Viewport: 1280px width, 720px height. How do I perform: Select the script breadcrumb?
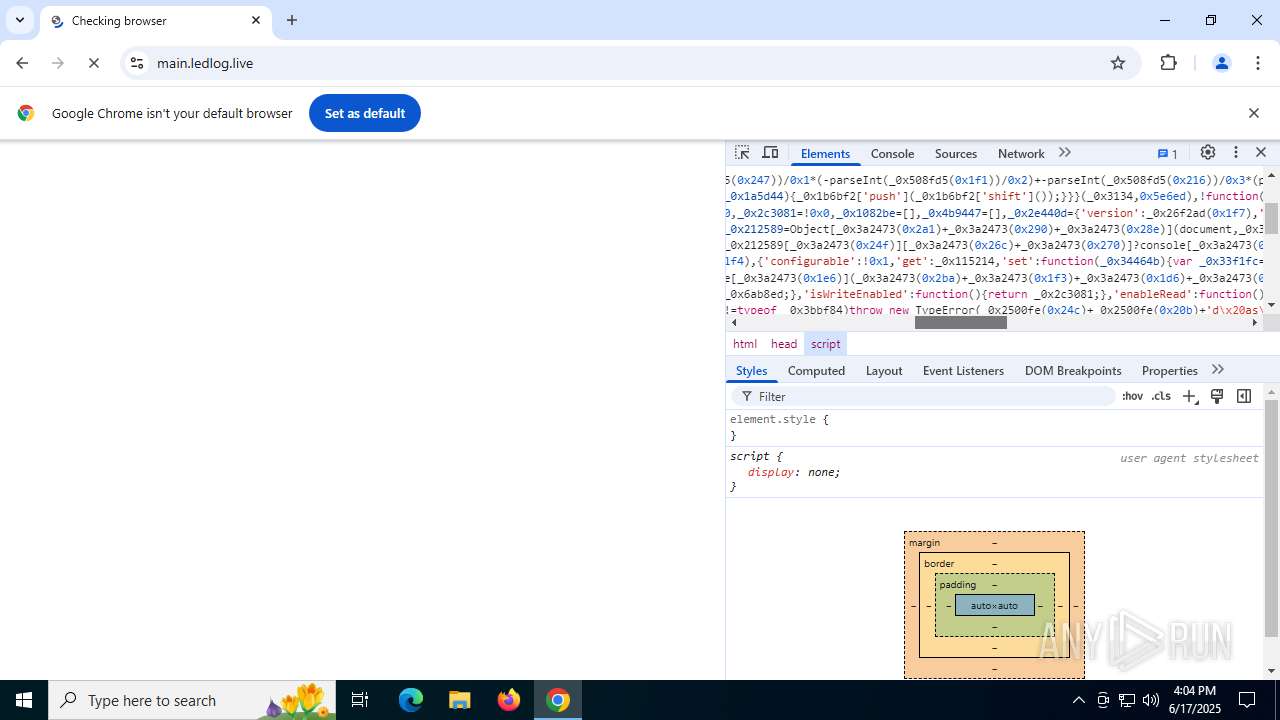click(826, 344)
